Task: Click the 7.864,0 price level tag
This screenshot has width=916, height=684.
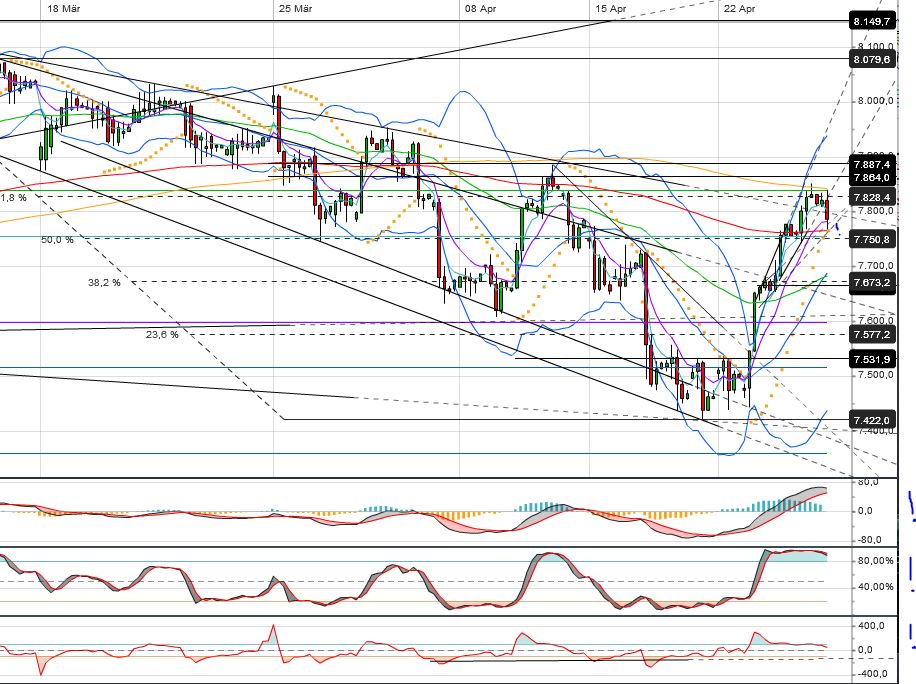Action: point(872,178)
